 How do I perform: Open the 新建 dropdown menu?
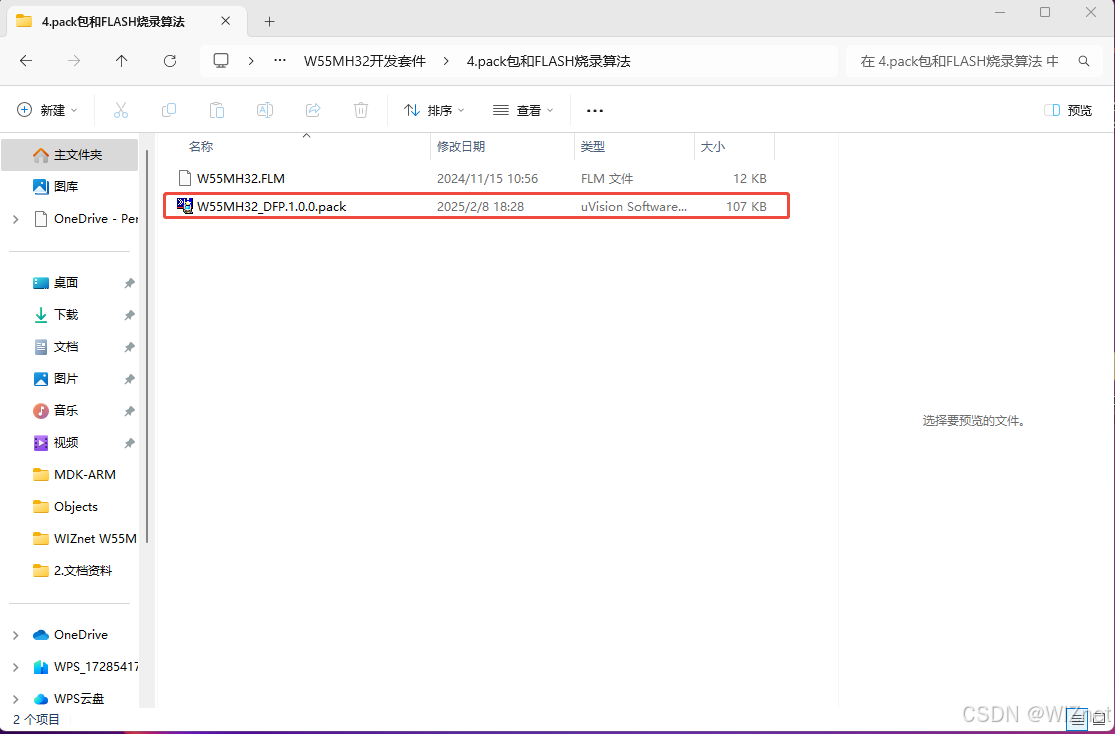click(47, 110)
